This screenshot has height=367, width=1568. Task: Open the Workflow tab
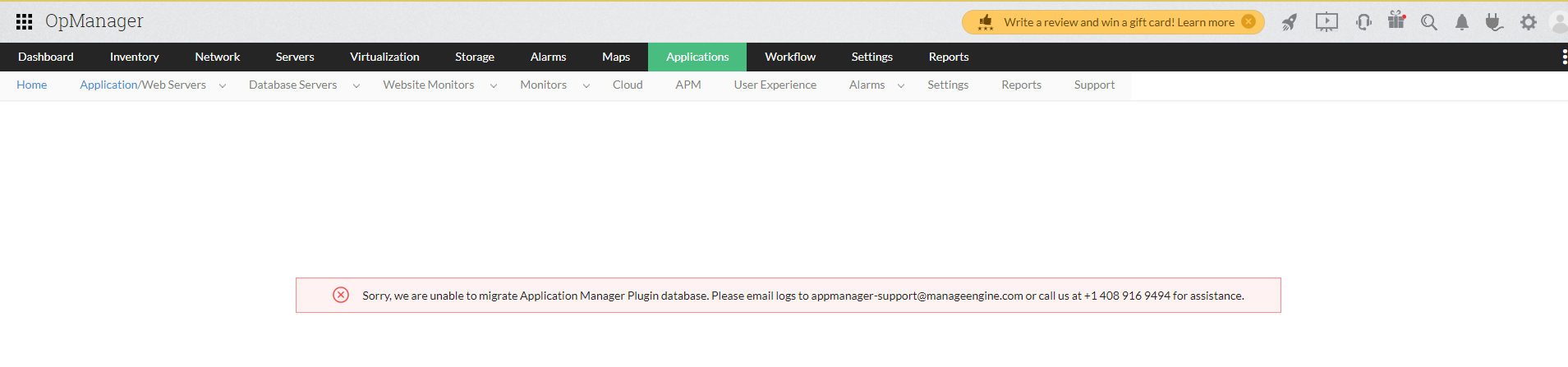click(x=790, y=57)
